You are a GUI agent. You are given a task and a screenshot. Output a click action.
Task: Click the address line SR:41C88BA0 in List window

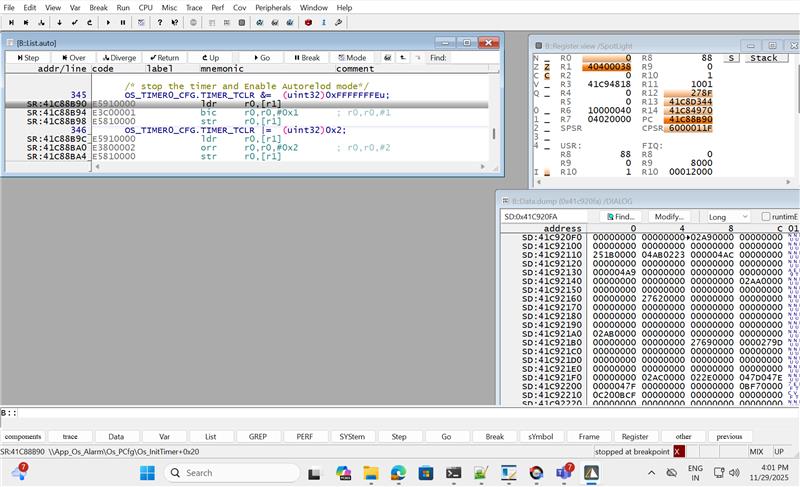tap(57, 148)
